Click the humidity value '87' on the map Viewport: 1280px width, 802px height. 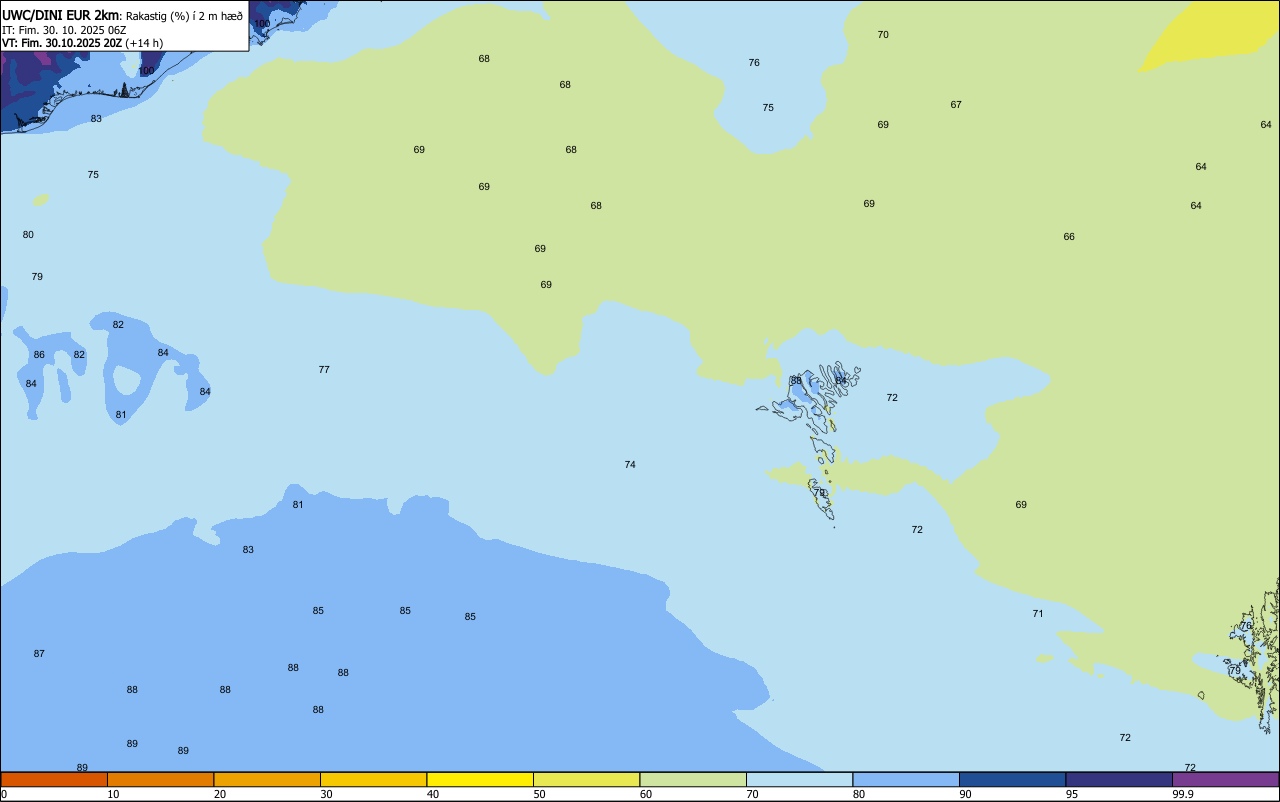point(39,653)
